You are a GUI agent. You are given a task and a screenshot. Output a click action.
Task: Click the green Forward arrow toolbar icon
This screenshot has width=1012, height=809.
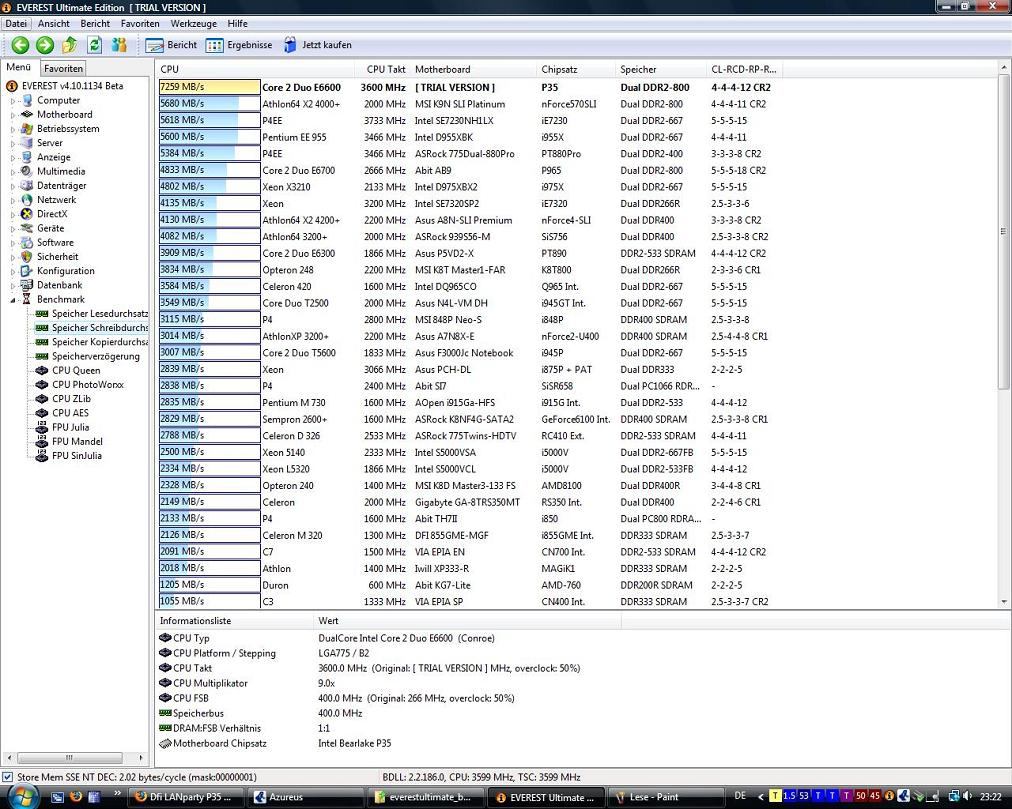[45, 45]
